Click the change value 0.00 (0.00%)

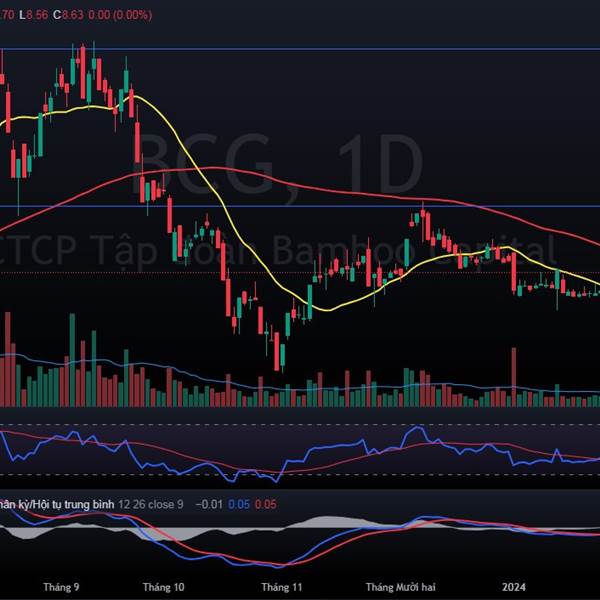pos(120,15)
